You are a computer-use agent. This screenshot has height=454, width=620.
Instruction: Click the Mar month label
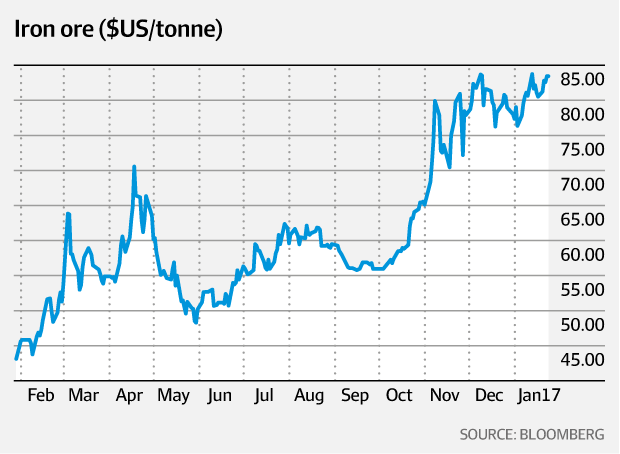click(83, 395)
